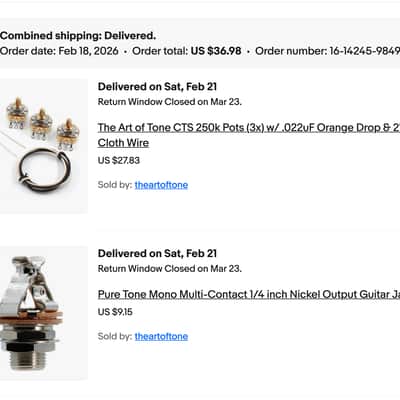The width and height of the screenshot is (400, 400).
Task: Open the Pure Tone Mono Multi-Contact jack listing
Action: 249,295
